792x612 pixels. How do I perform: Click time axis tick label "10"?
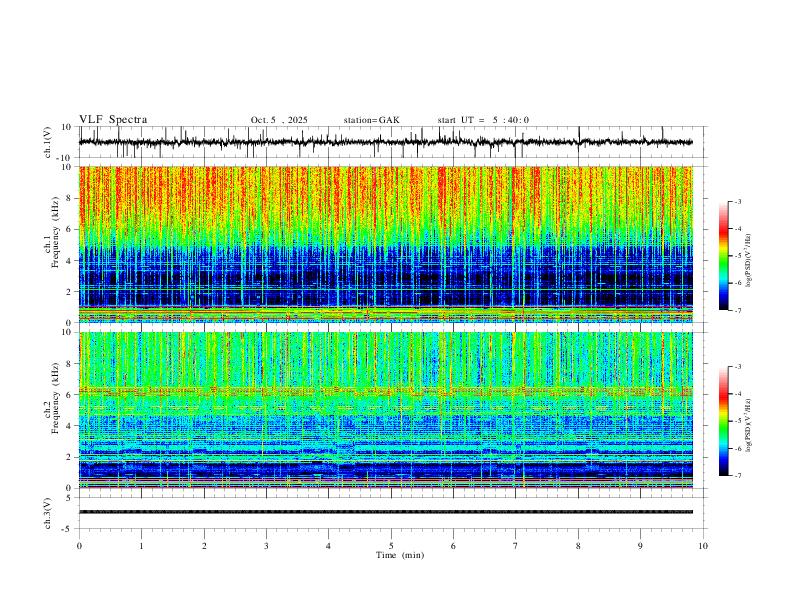point(703,546)
